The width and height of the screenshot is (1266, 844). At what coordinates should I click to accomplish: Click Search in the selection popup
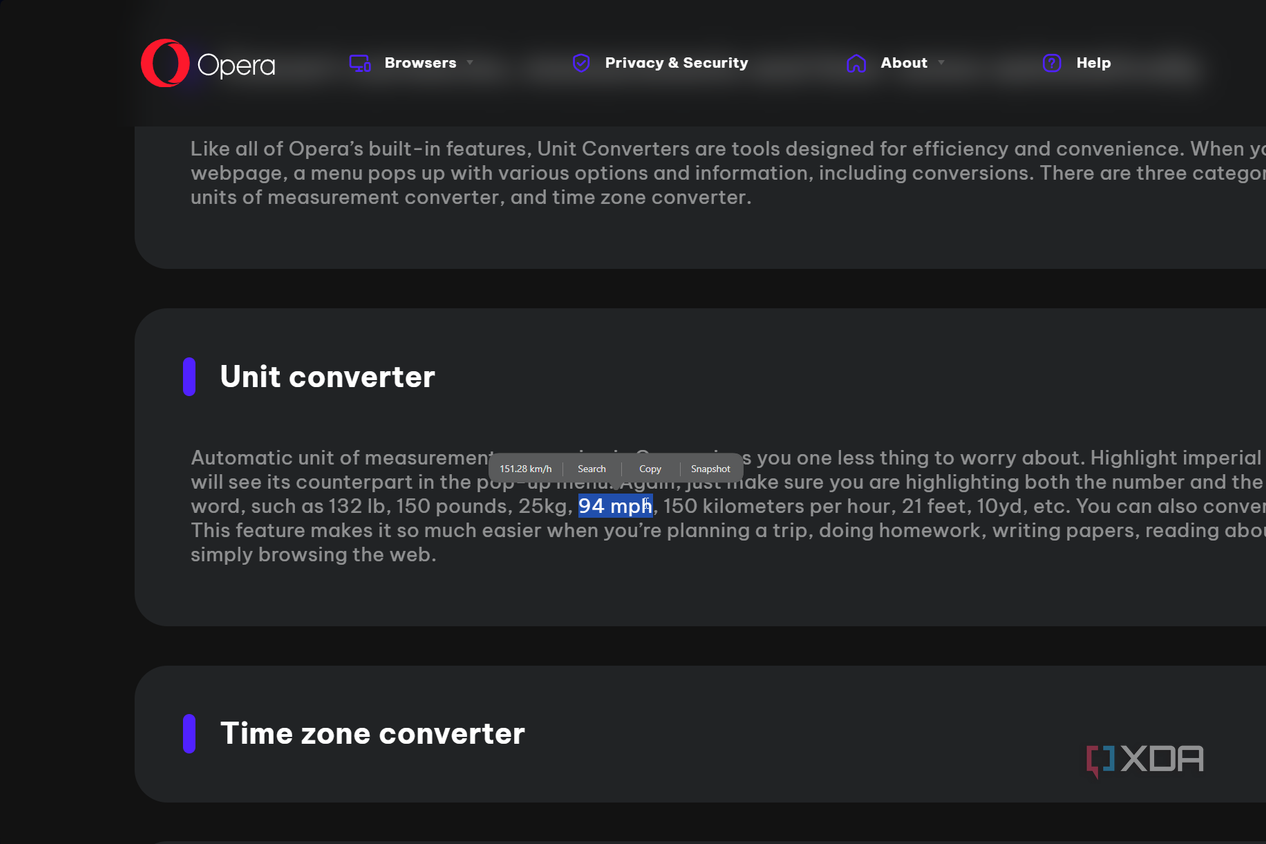pos(592,469)
